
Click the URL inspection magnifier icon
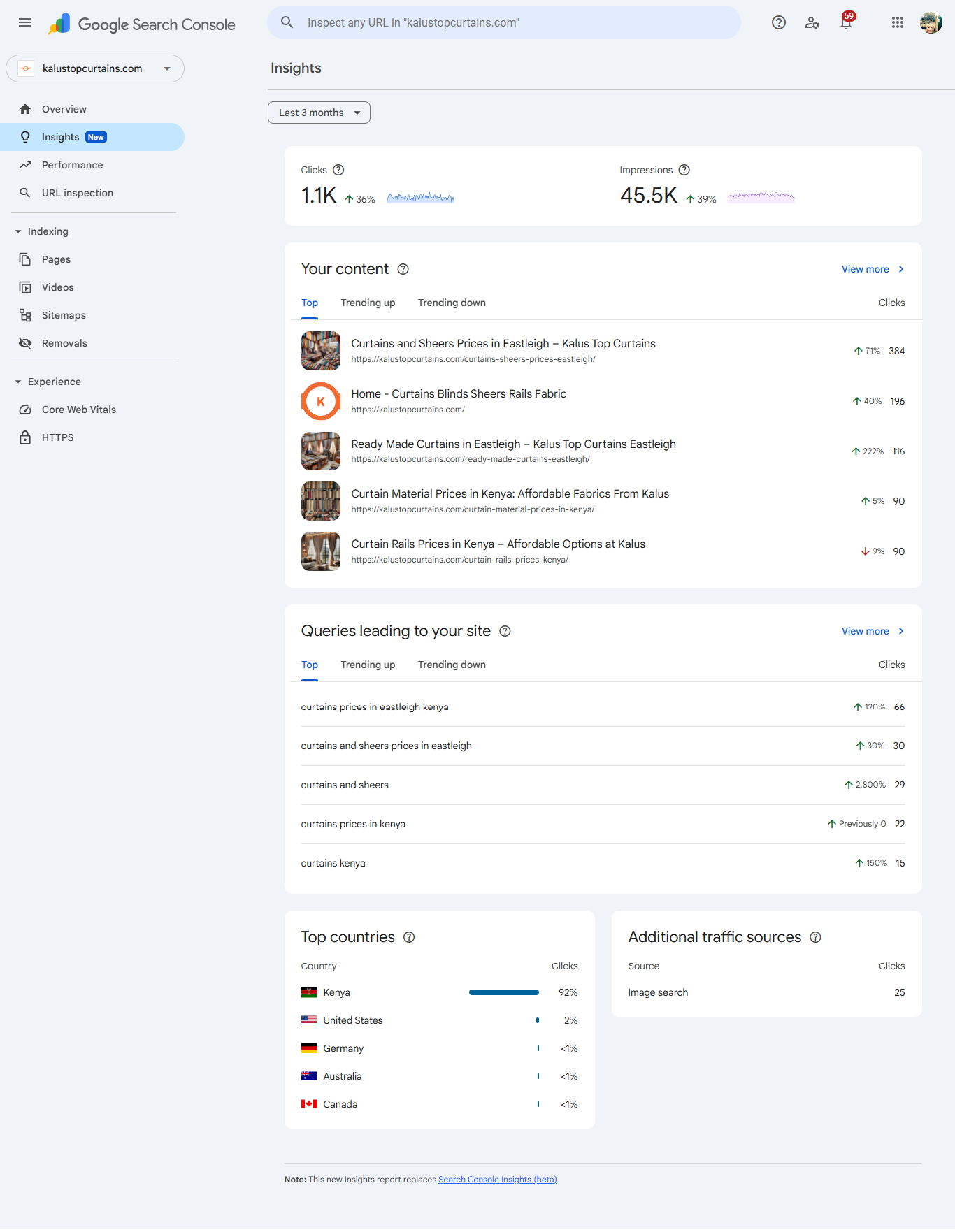25,193
